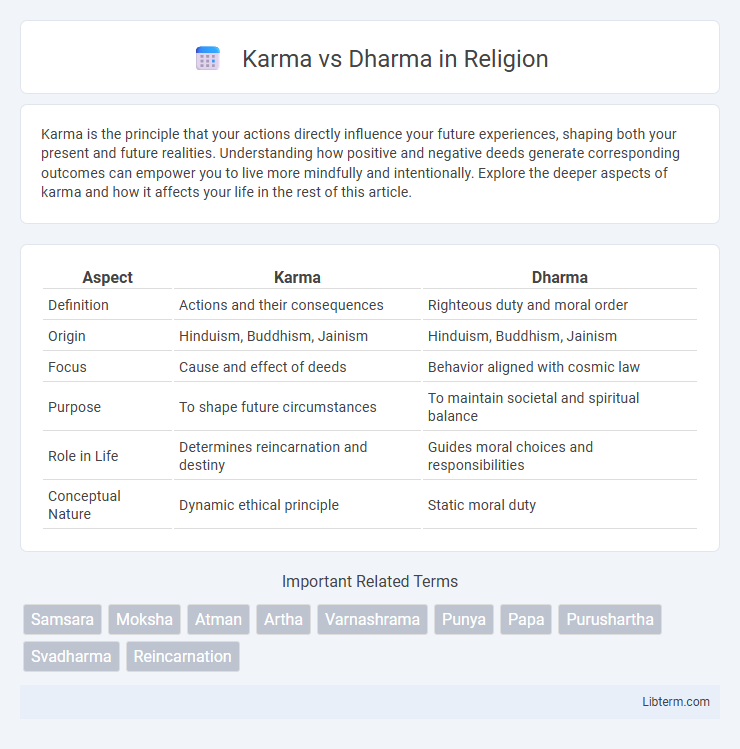This screenshot has height=749, width=740.
Task: Open the Moksha related term tag
Action: (144, 620)
